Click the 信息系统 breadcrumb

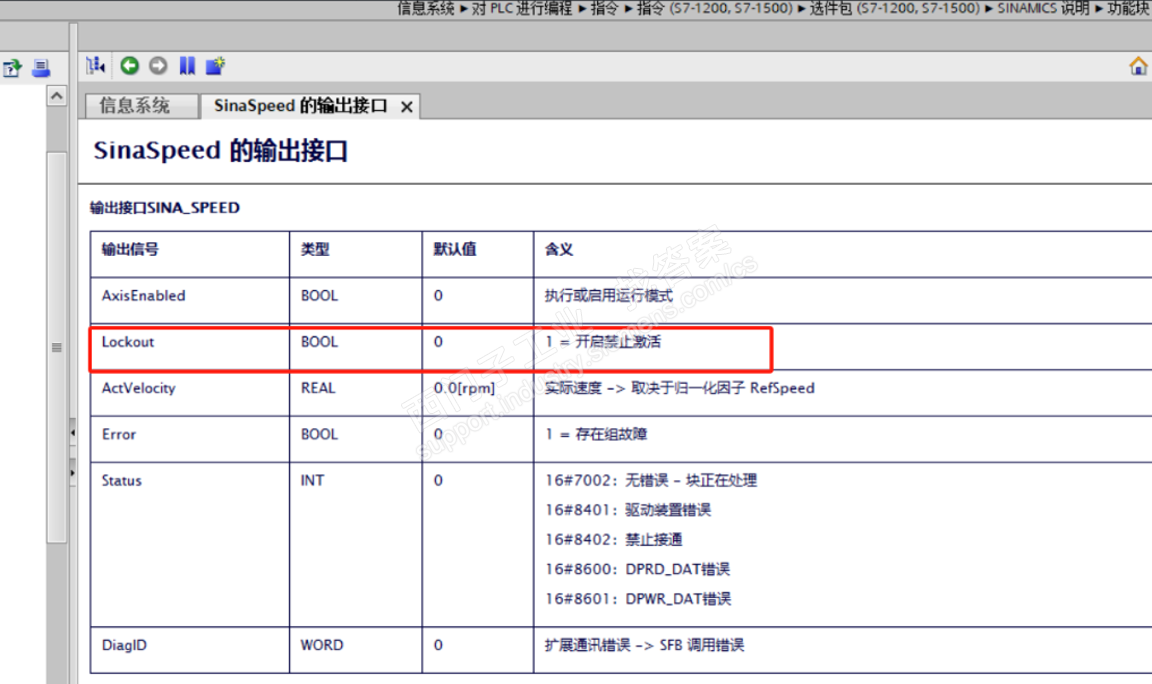426,8
